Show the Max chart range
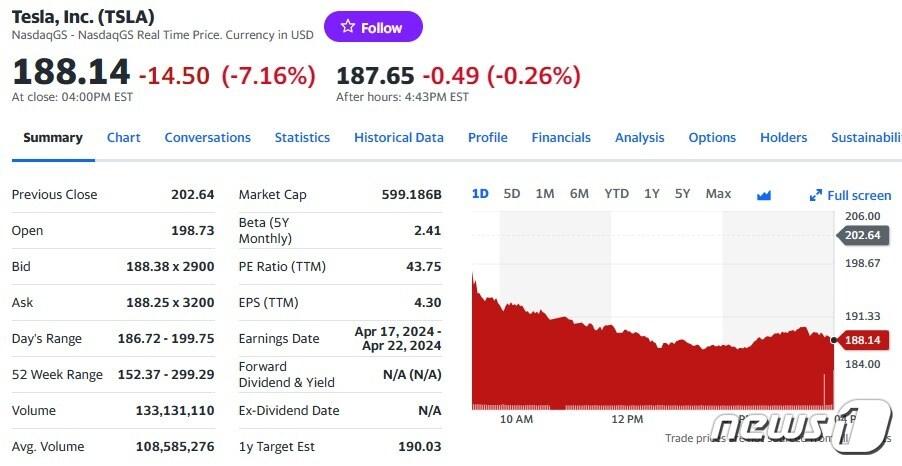 (718, 194)
